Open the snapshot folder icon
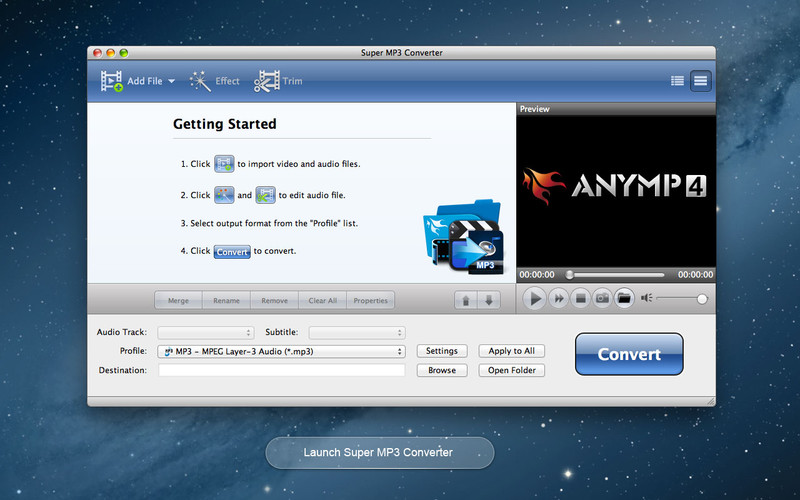This screenshot has width=800, height=500. [624, 298]
